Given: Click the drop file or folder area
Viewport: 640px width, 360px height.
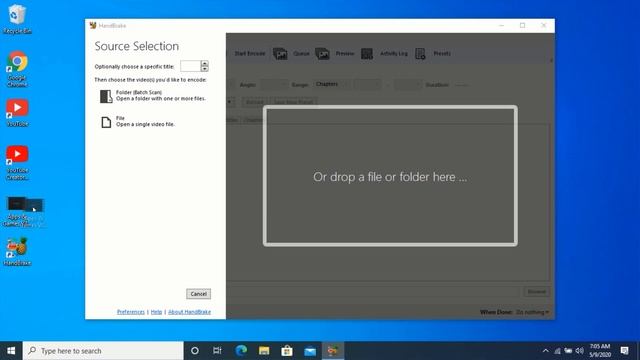Looking at the screenshot, I should 390,176.
